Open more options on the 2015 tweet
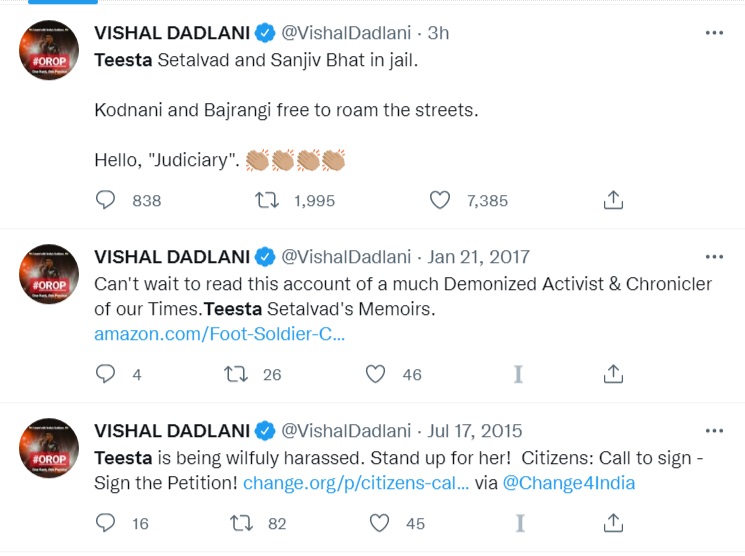 713,431
